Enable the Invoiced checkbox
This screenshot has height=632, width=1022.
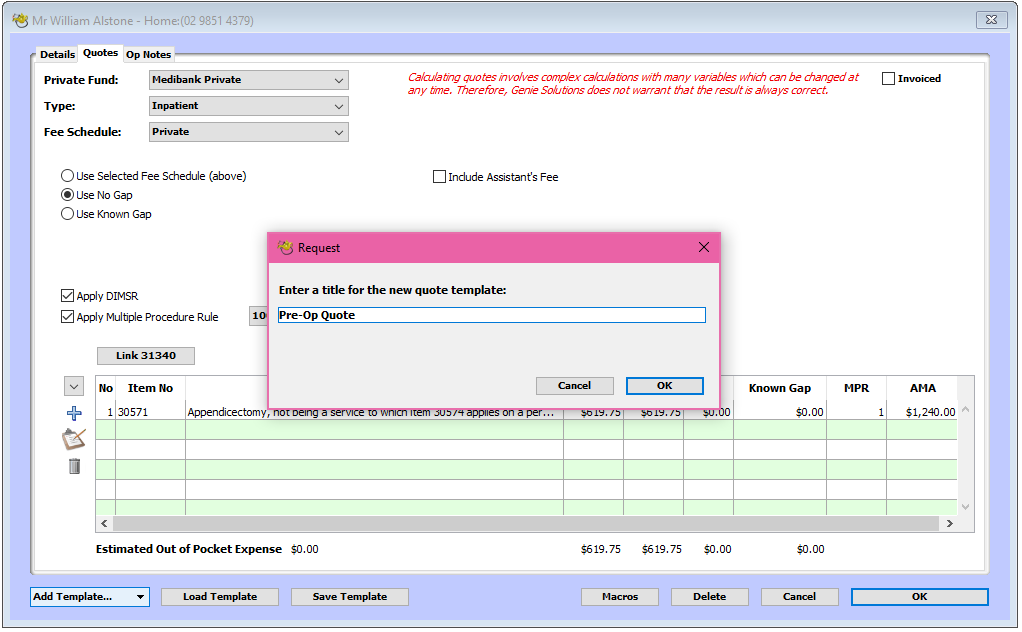click(x=888, y=78)
